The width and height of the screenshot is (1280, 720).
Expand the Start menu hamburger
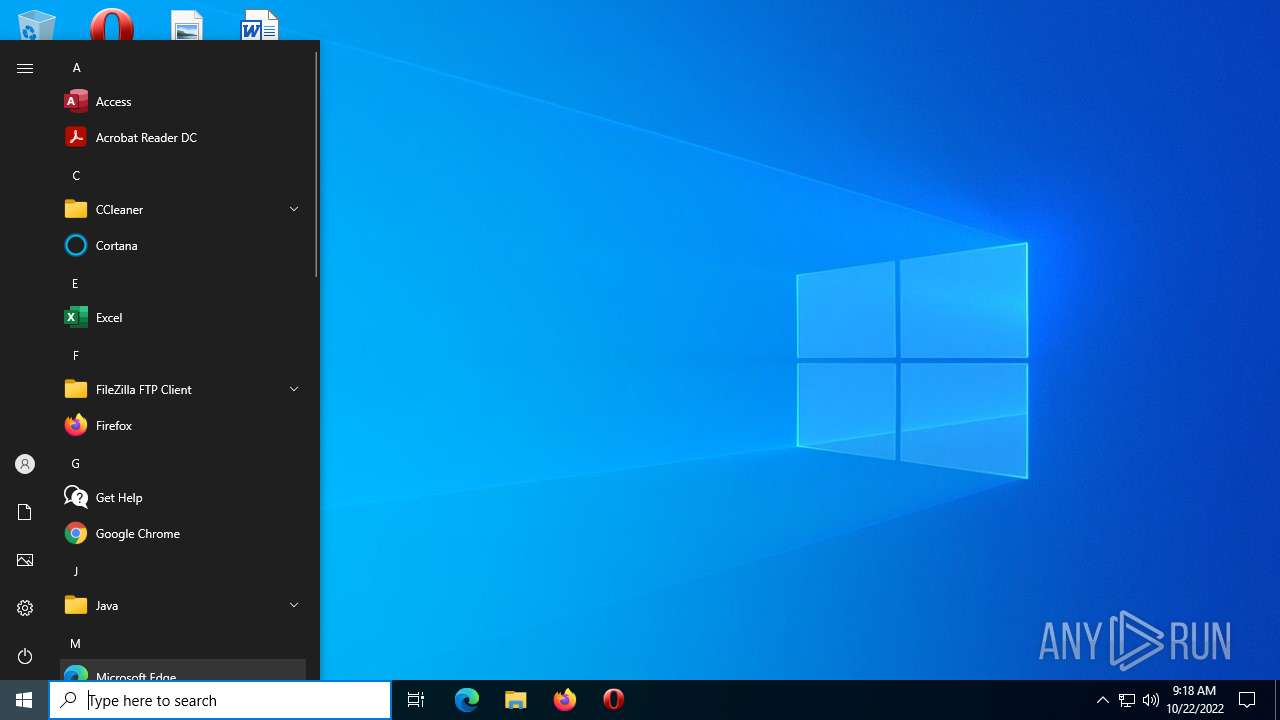tap(25, 68)
